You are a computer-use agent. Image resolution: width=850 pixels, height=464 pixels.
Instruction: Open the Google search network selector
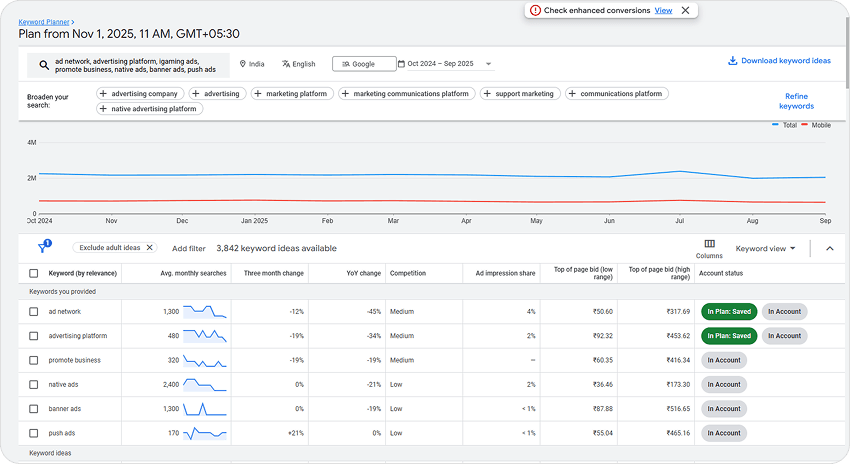(364, 64)
